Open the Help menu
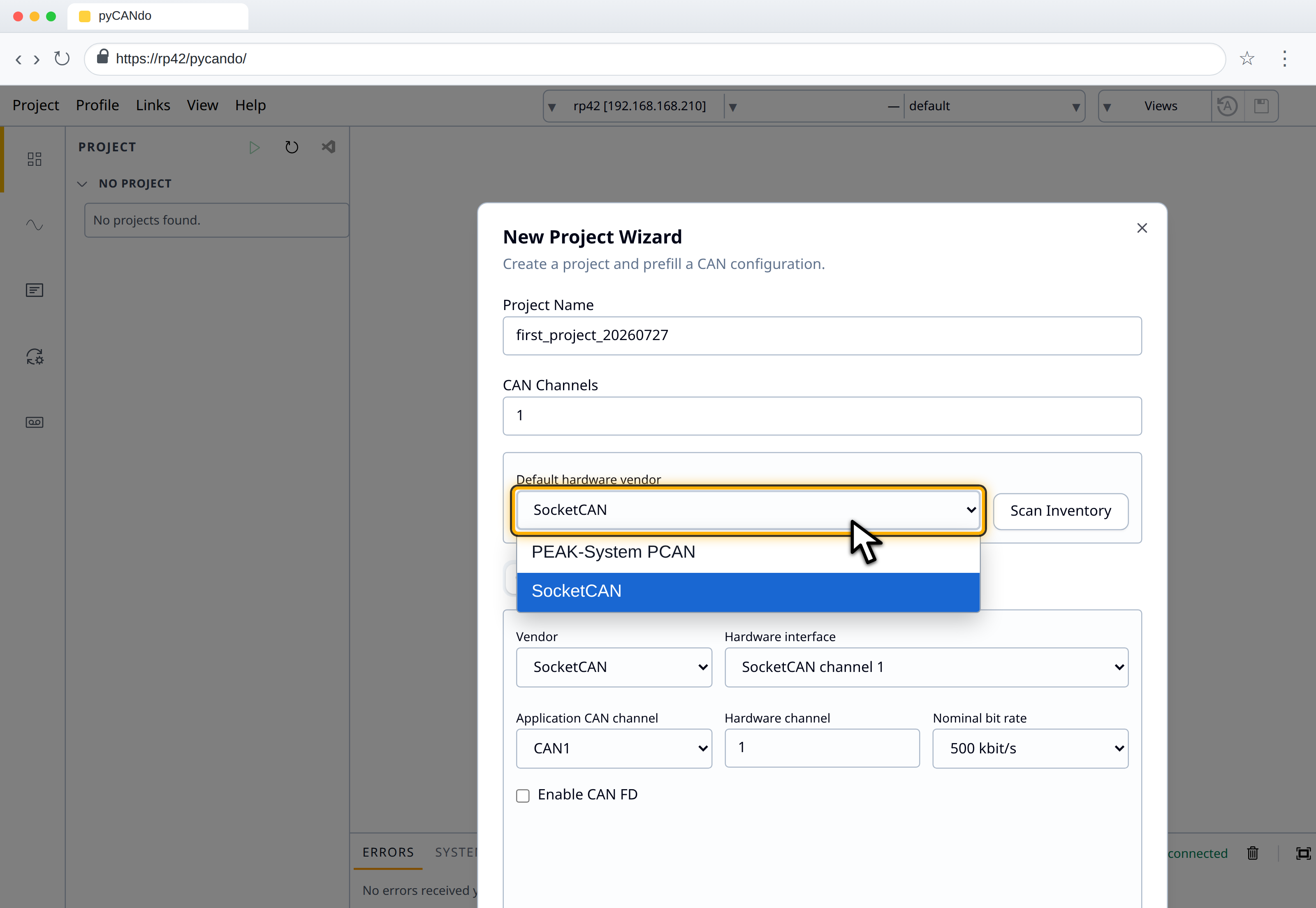1316x908 pixels. [x=250, y=106]
